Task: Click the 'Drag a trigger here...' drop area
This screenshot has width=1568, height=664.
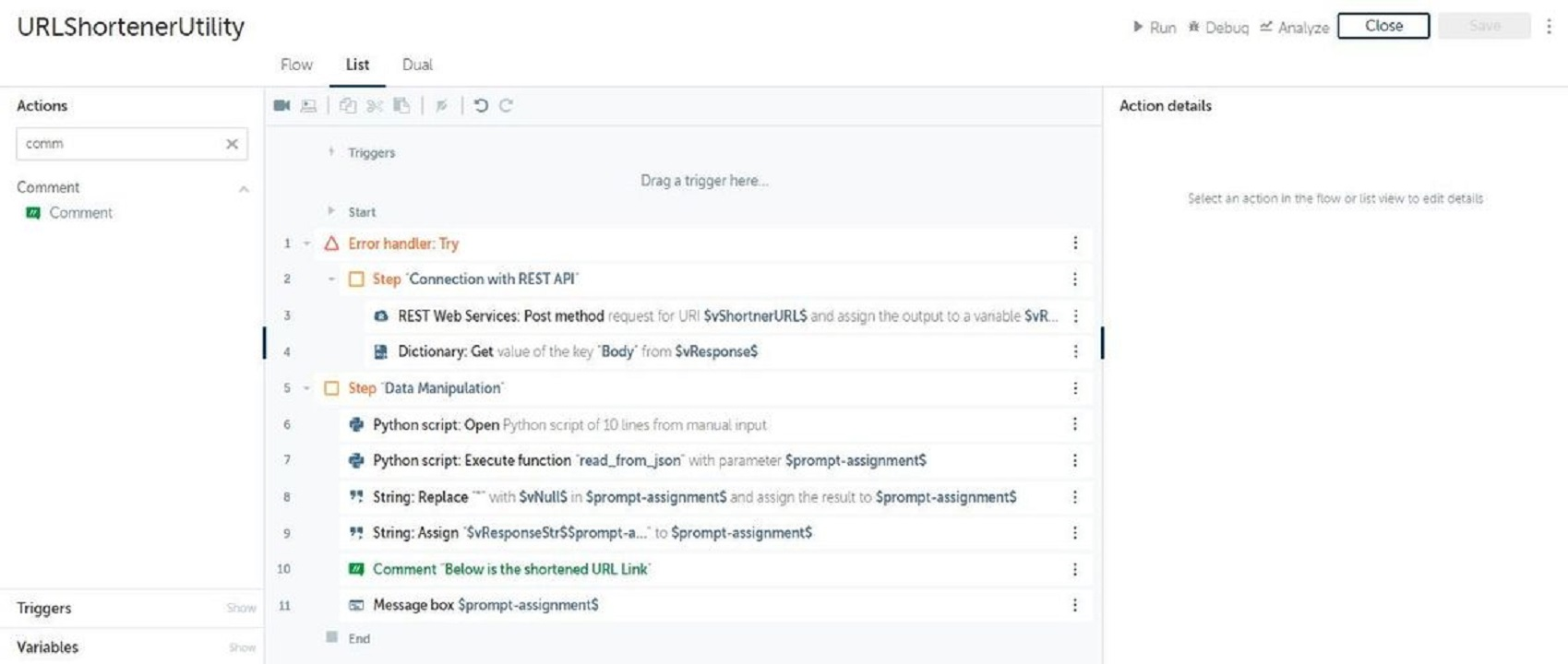Action: coord(704,181)
